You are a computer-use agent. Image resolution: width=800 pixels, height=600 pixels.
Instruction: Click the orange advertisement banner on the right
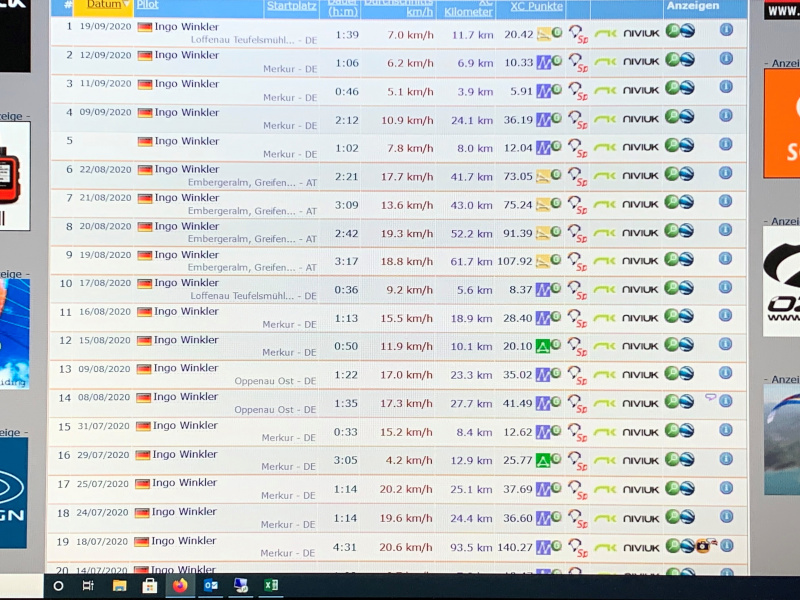tap(782, 123)
